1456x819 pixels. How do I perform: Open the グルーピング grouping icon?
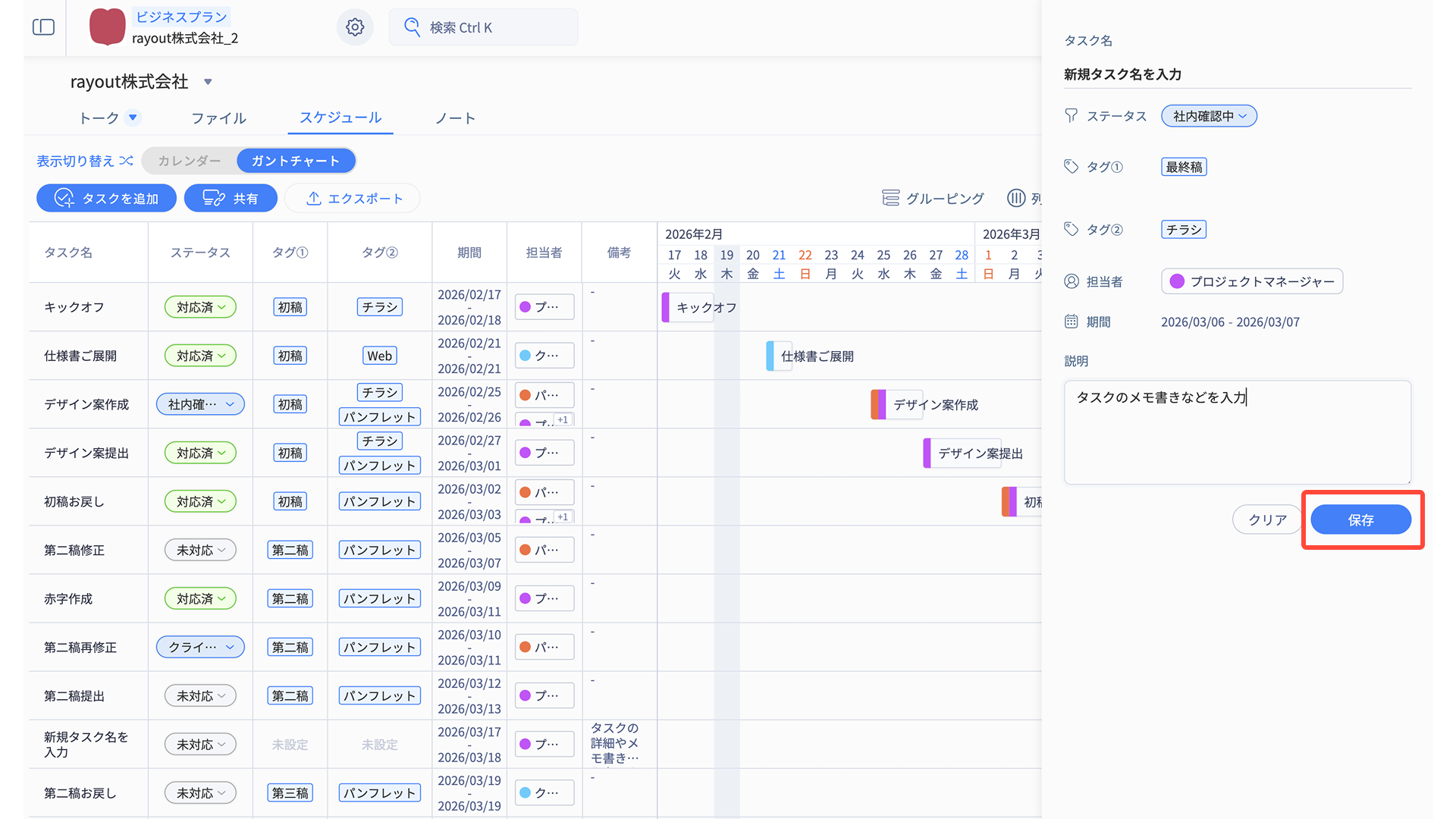pyautogui.click(x=890, y=198)
